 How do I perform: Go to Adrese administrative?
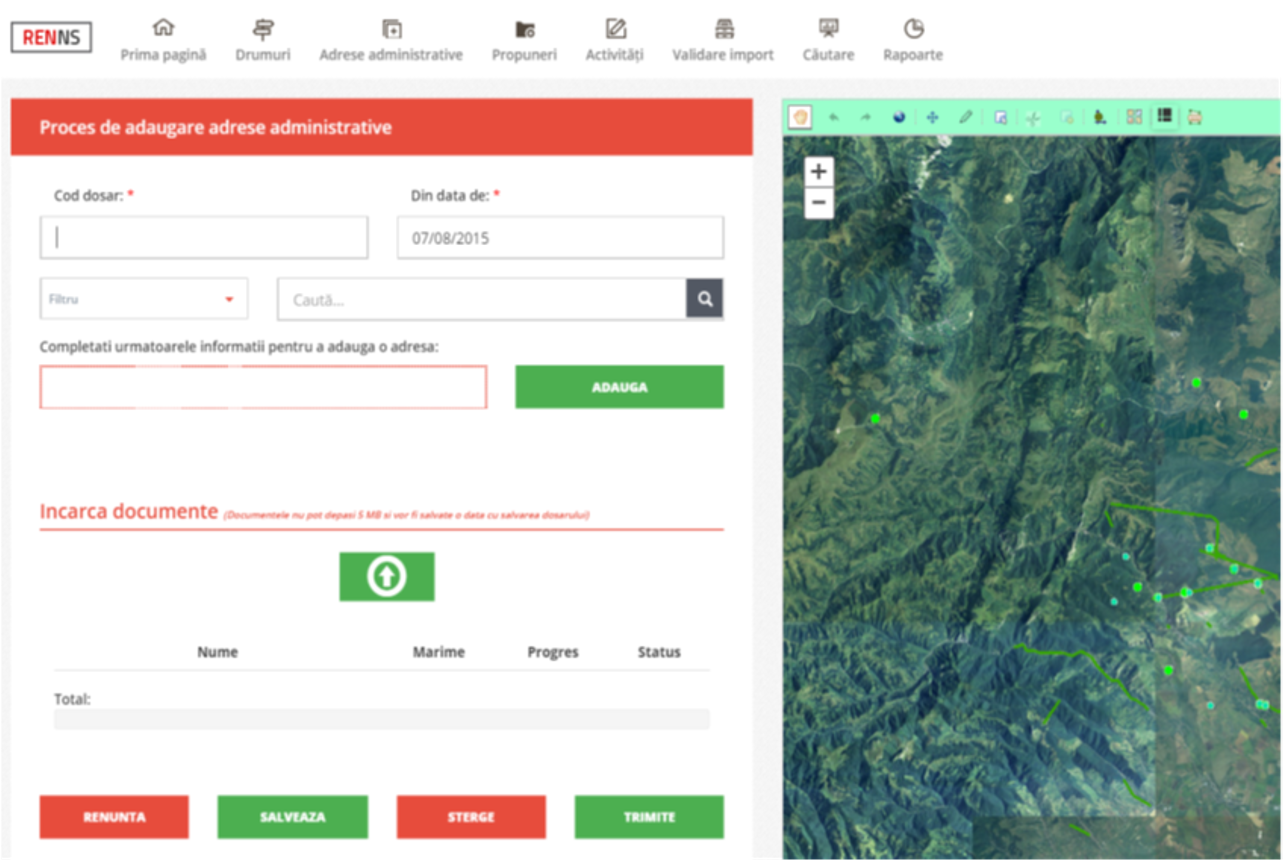391,41
